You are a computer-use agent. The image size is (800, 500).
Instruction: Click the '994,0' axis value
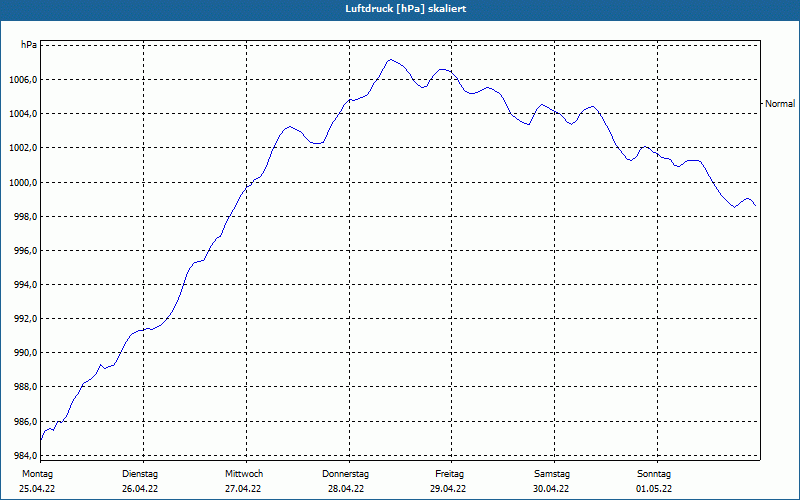point(26,284)
